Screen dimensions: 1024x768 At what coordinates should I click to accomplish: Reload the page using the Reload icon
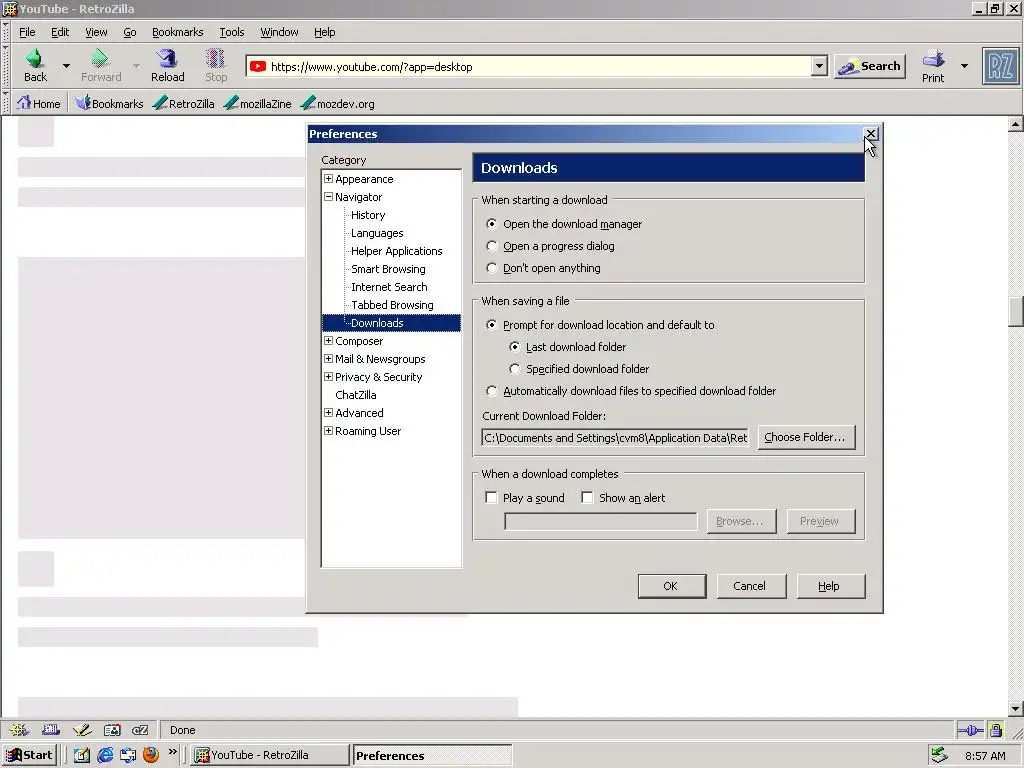pyautogui.click(x=167, y=59)
